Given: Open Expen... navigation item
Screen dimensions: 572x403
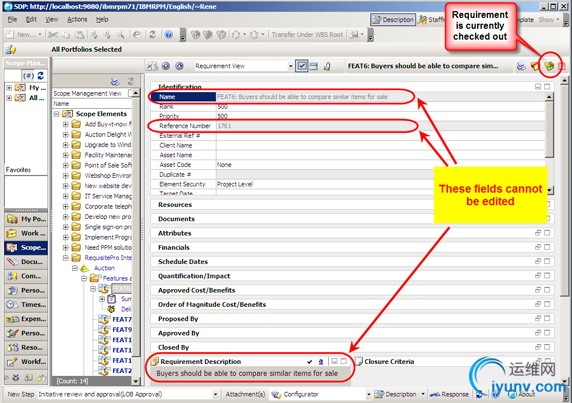Looking at the screenshot, I should (26, 319).
